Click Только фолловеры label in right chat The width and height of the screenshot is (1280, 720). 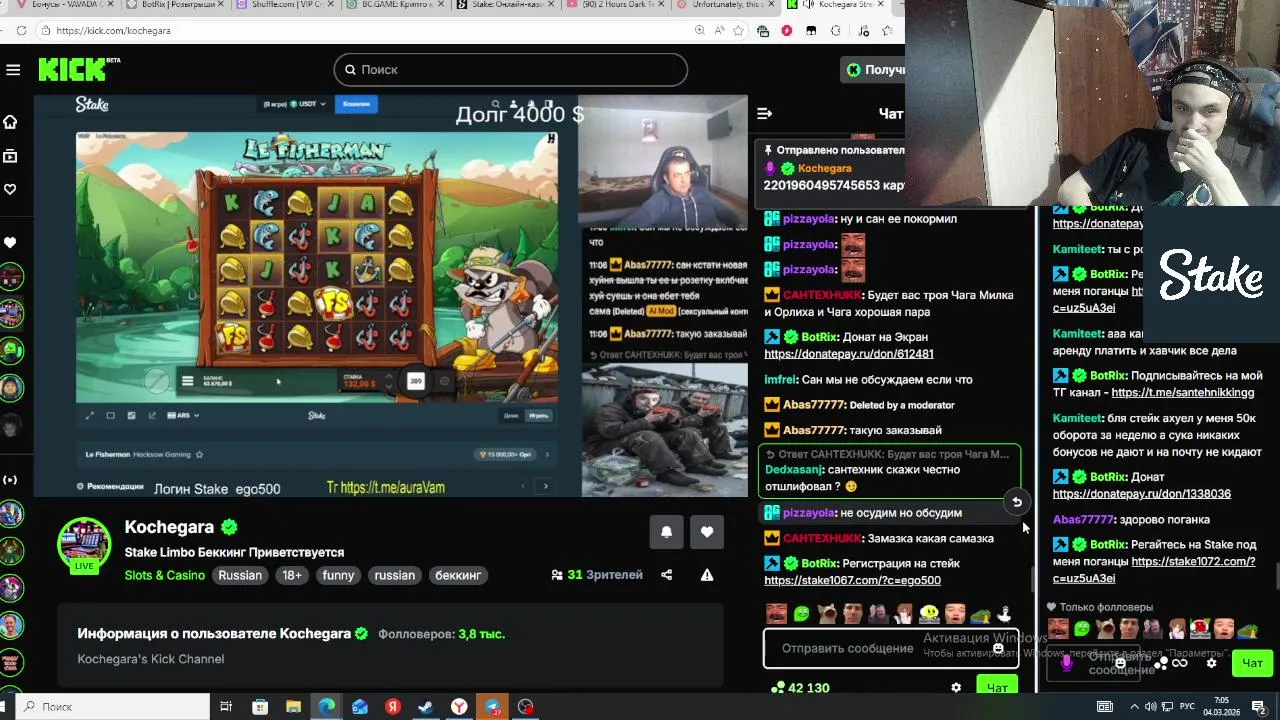click(1106, 607)
